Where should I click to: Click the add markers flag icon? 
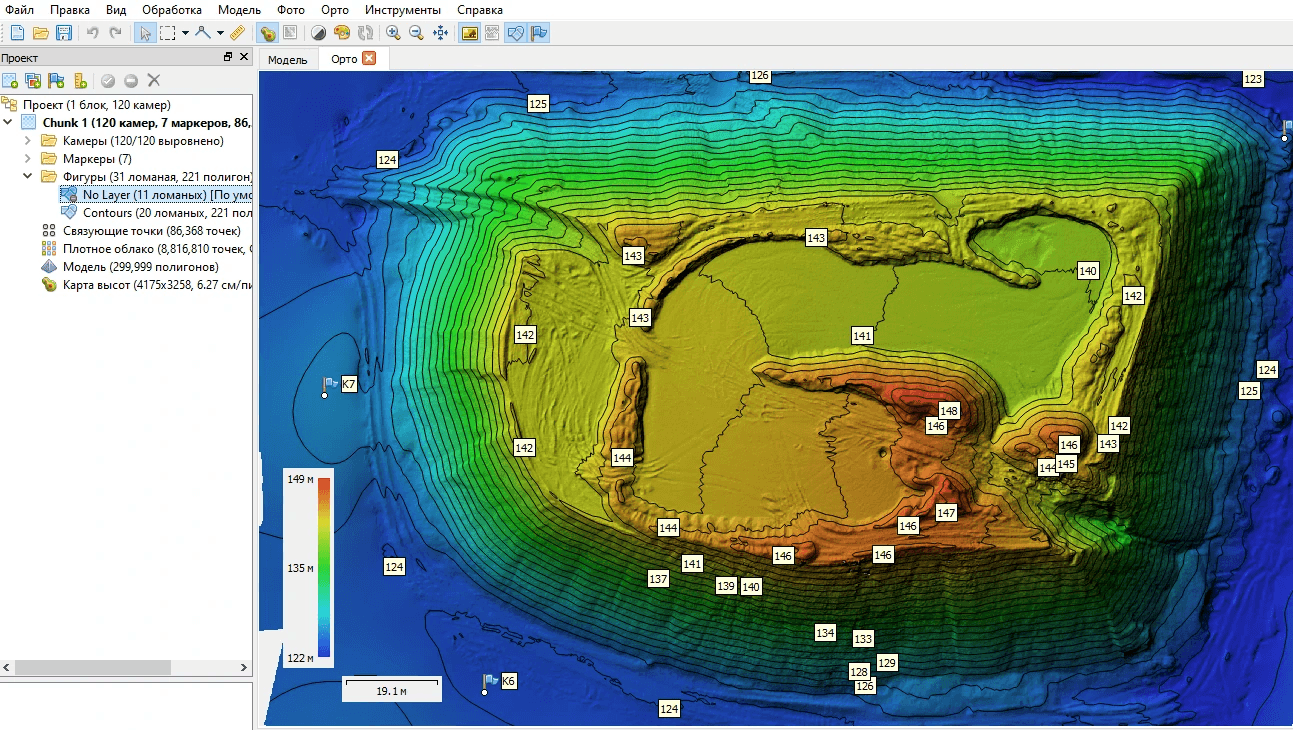click(56, 80)
